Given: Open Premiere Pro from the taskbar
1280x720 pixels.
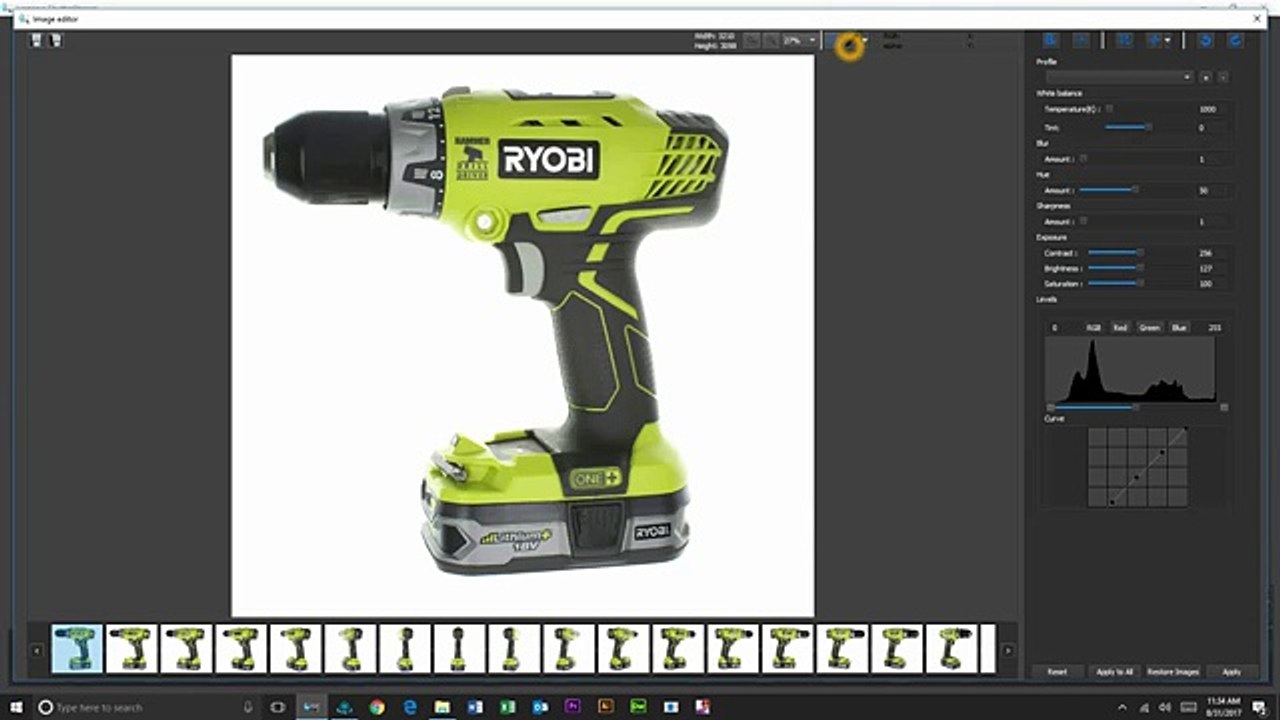Looking at the screenshot, I should coord(573,707).
